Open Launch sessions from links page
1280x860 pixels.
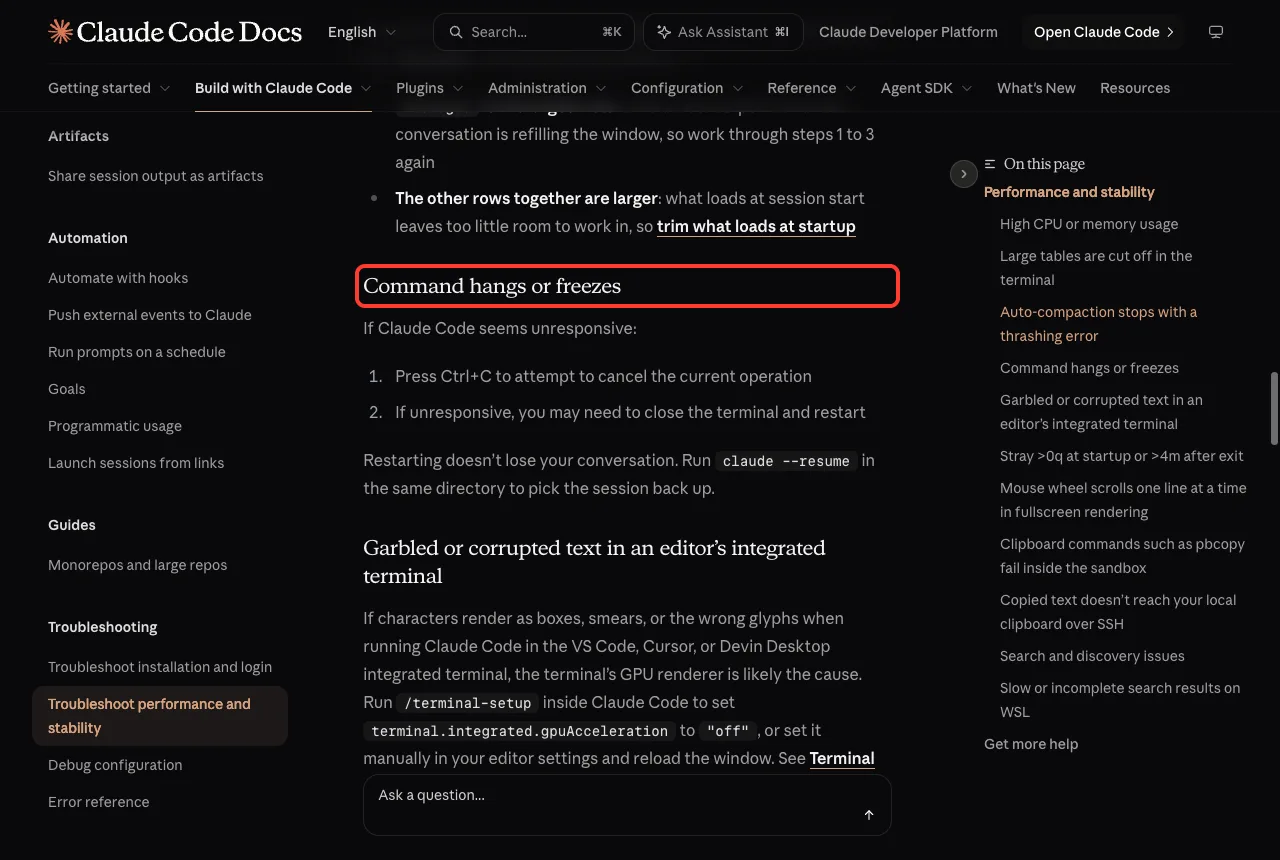click(x=136, y=463)
